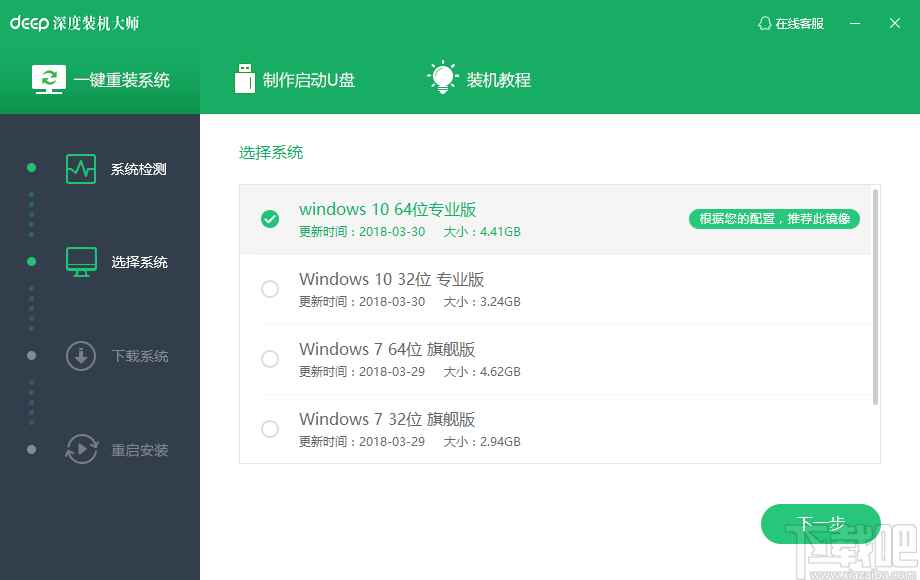Click the 系统检测 heartbeat monitor icon

click(81, 168)
